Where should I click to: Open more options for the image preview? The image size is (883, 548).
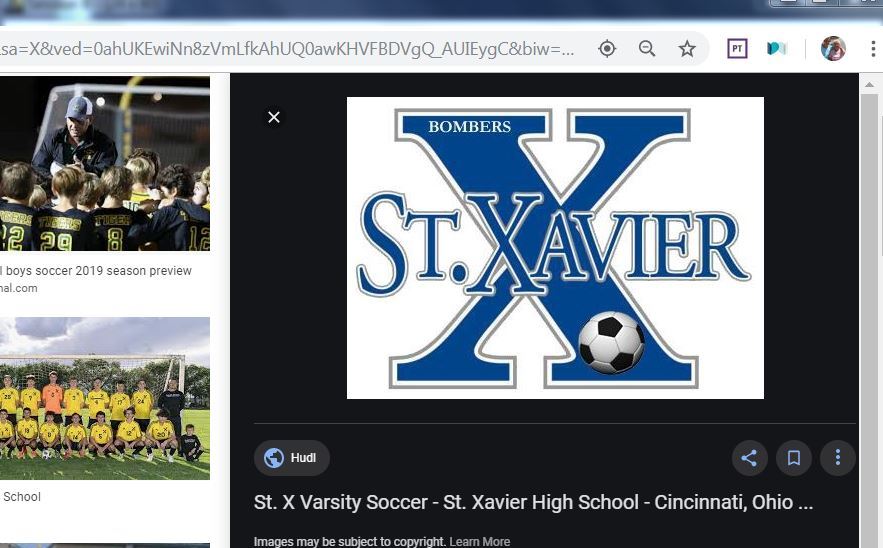click(838, 458)
